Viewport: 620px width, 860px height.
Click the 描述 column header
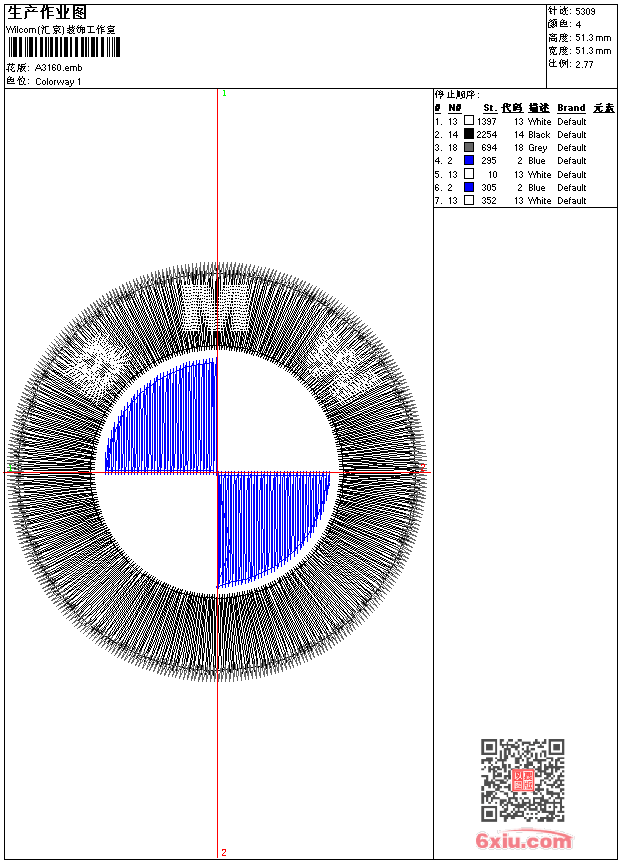tap(539, 108)
